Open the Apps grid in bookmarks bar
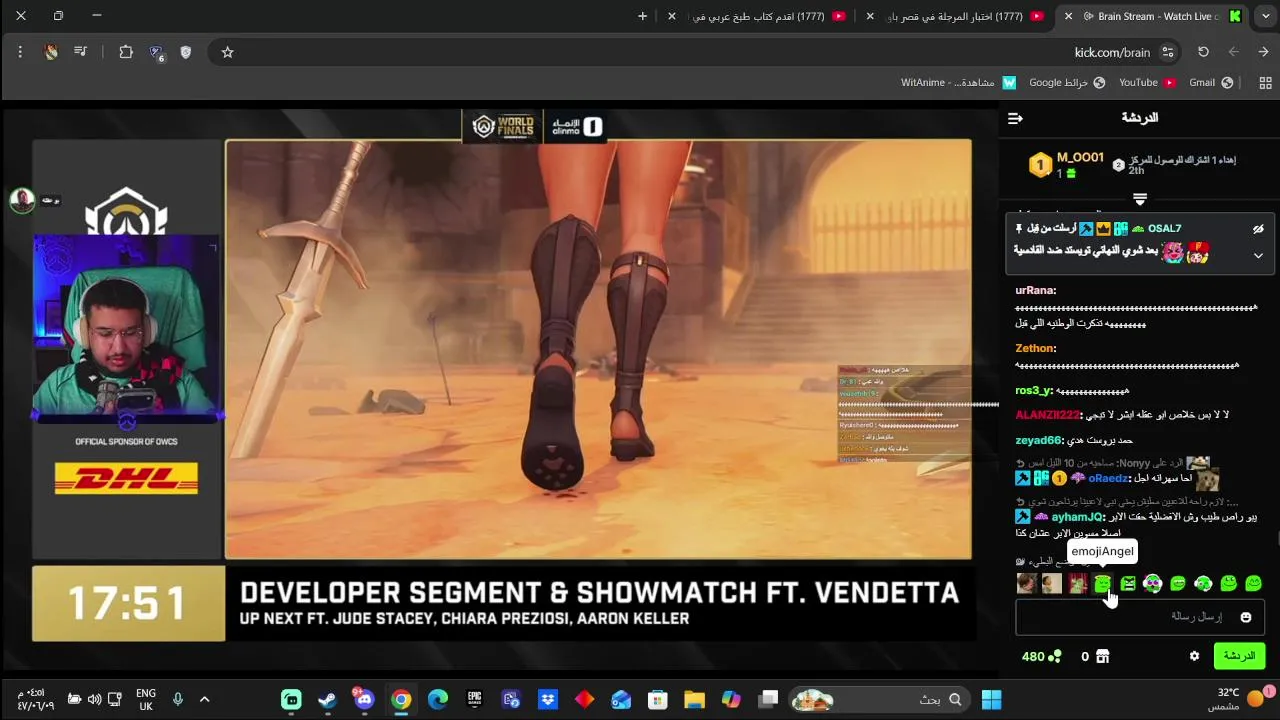 tap(1264, 83)
